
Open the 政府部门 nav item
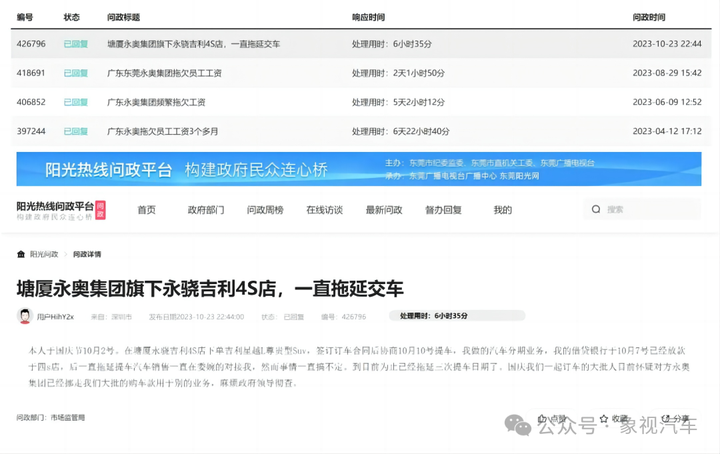(x=206, y=210)
